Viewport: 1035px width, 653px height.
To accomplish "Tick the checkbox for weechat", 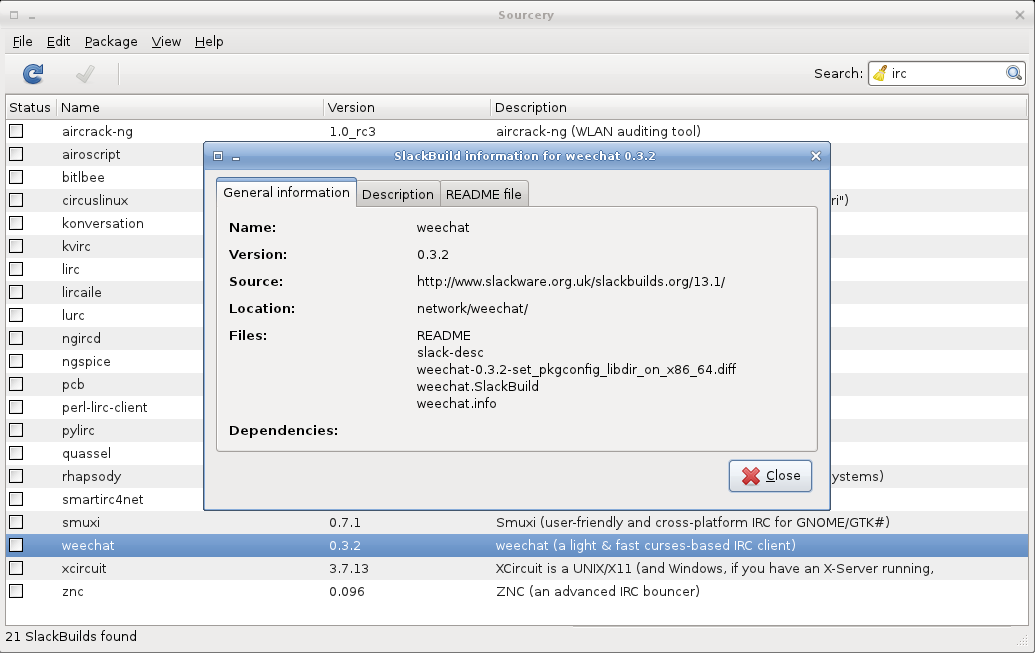I will pyautogui.click(x=17, y=545).
